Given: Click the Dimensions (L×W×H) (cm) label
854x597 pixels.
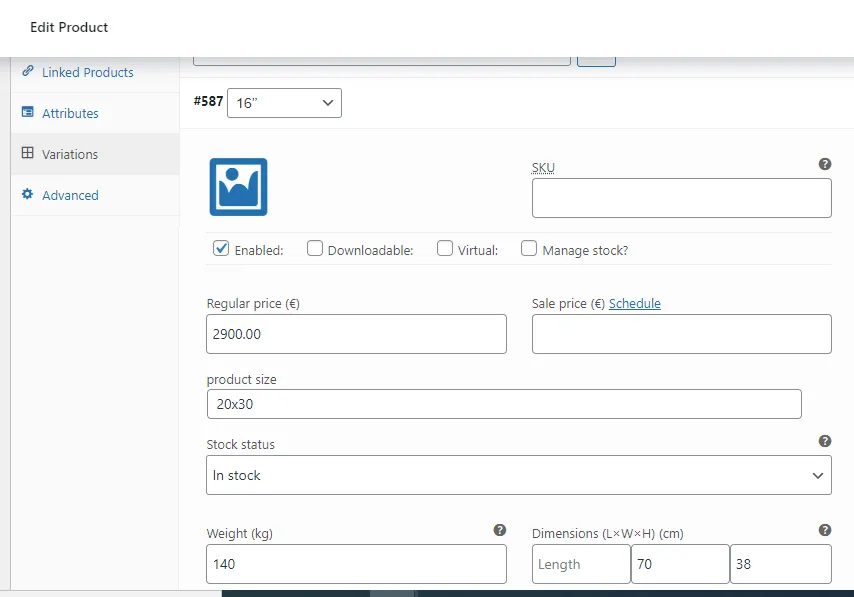Looking at the screenshot, I should click(608, 533).
